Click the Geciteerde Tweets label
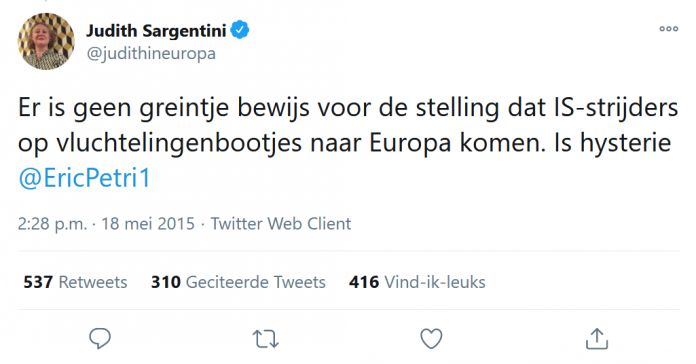 (x=256, y=282)
